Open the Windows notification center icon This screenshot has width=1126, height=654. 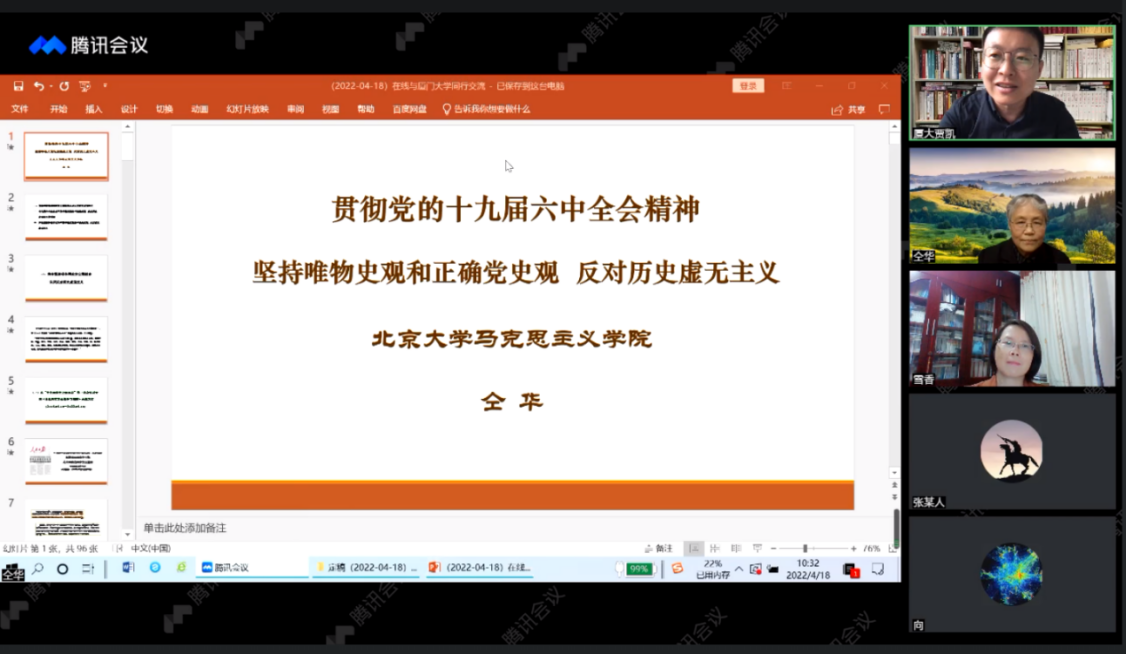tap(877, 569)
